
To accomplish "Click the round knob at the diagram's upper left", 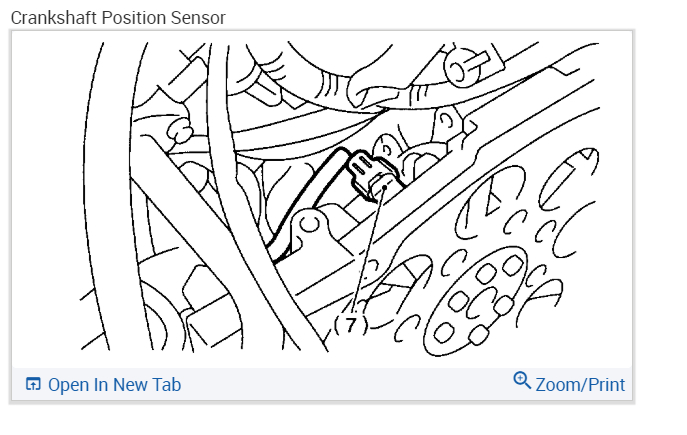I will coord(179,131).
